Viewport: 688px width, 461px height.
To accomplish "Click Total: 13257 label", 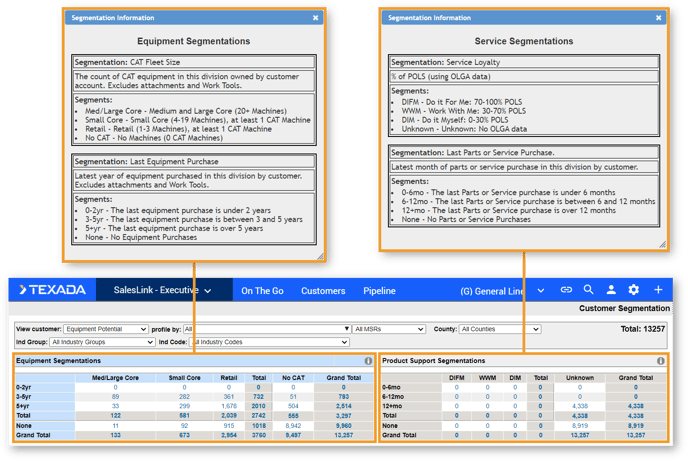I will pos(643,329).
